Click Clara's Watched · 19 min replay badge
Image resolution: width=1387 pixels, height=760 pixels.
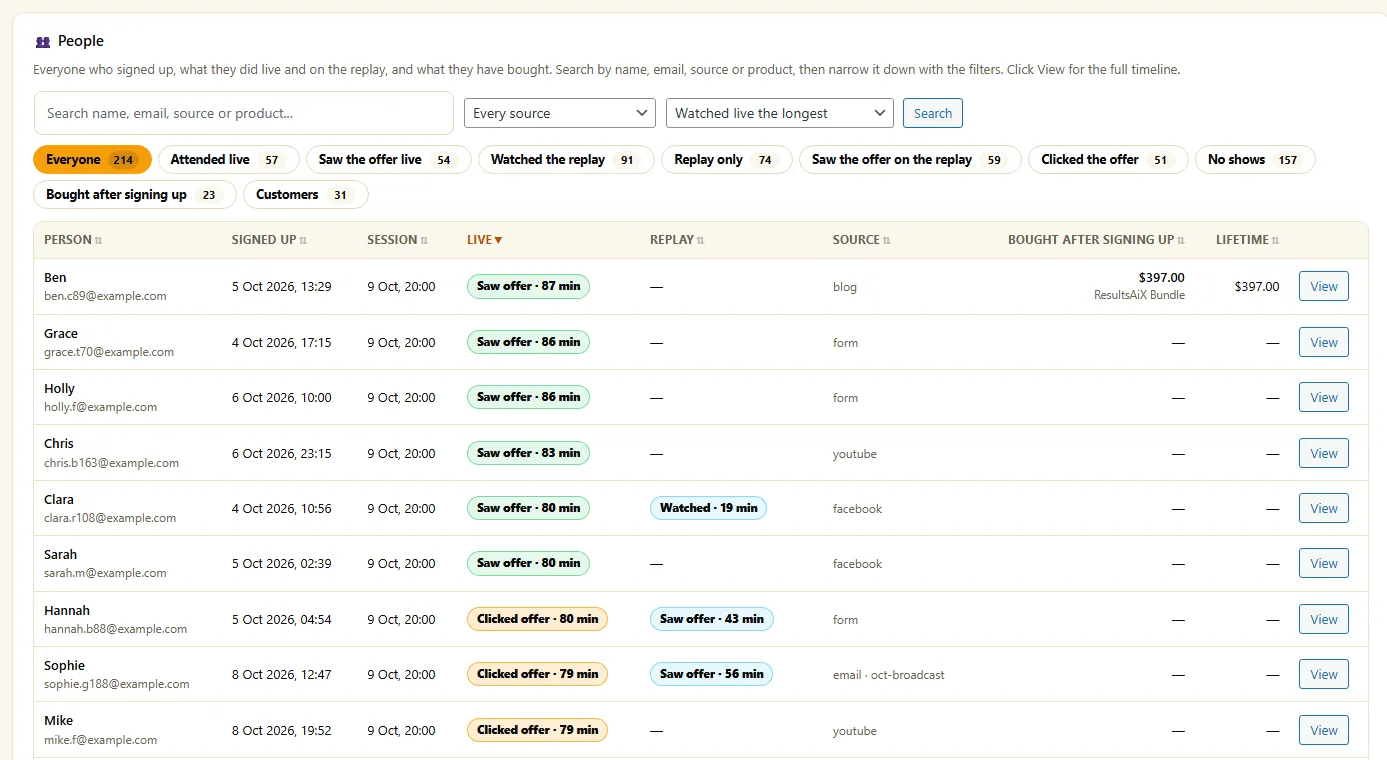pyautogui.click(x=708, y=508)
